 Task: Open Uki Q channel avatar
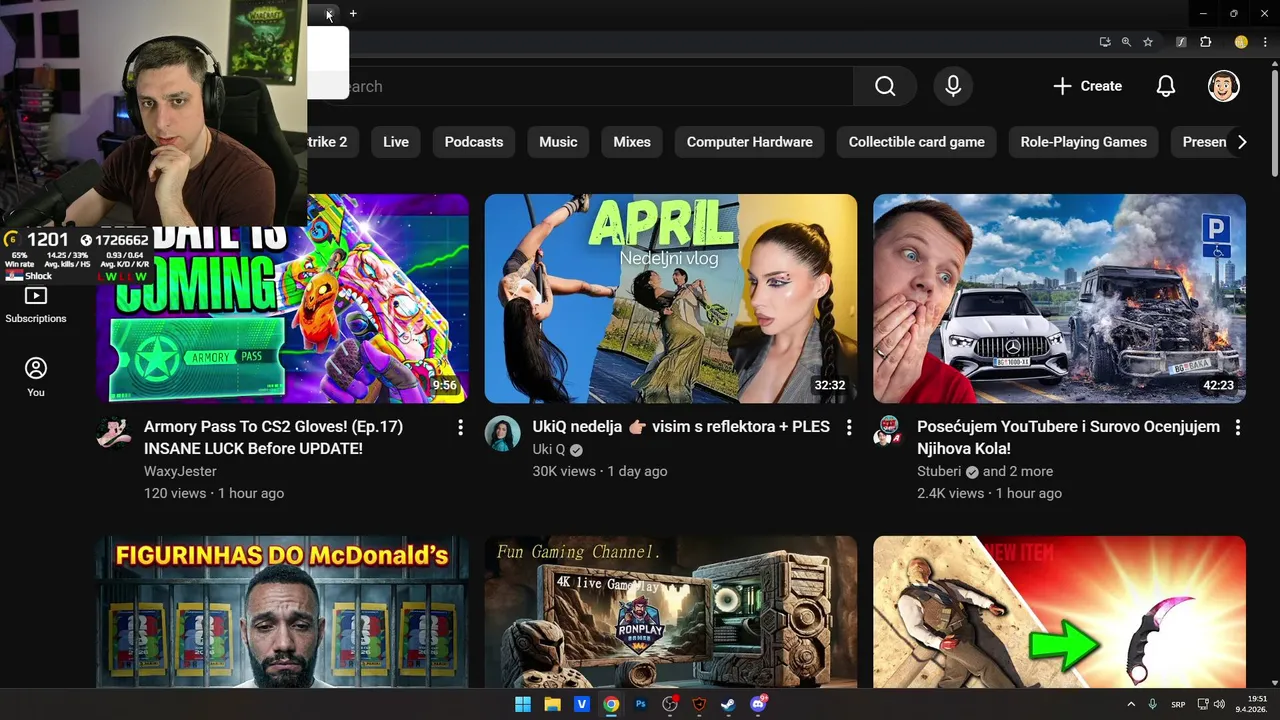tap(502, 434)
